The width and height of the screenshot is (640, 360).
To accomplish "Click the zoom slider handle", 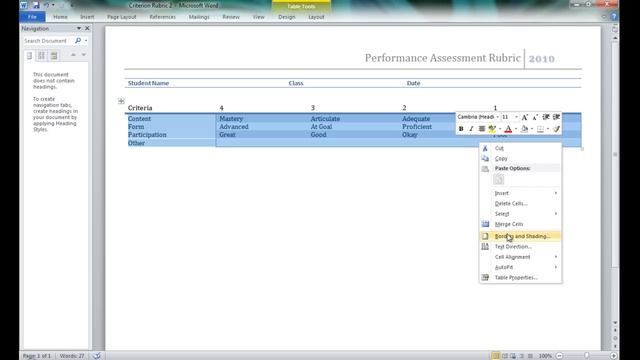I will pos(587,356).
